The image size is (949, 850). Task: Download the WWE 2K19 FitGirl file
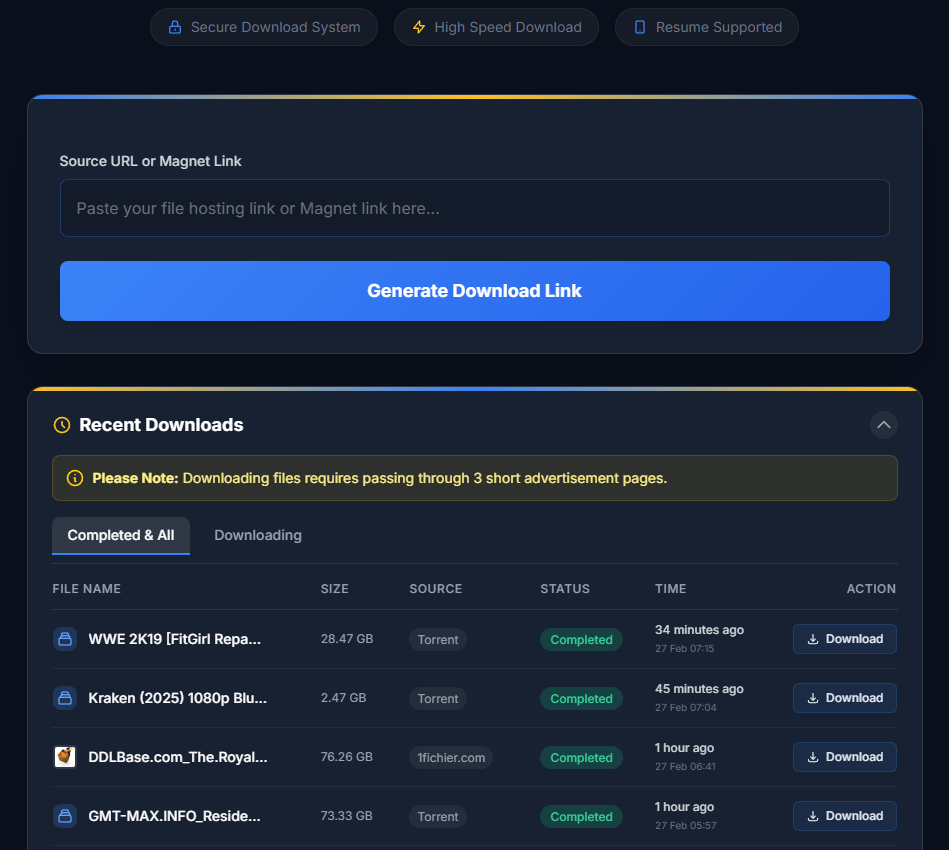(x=845, y=639)
